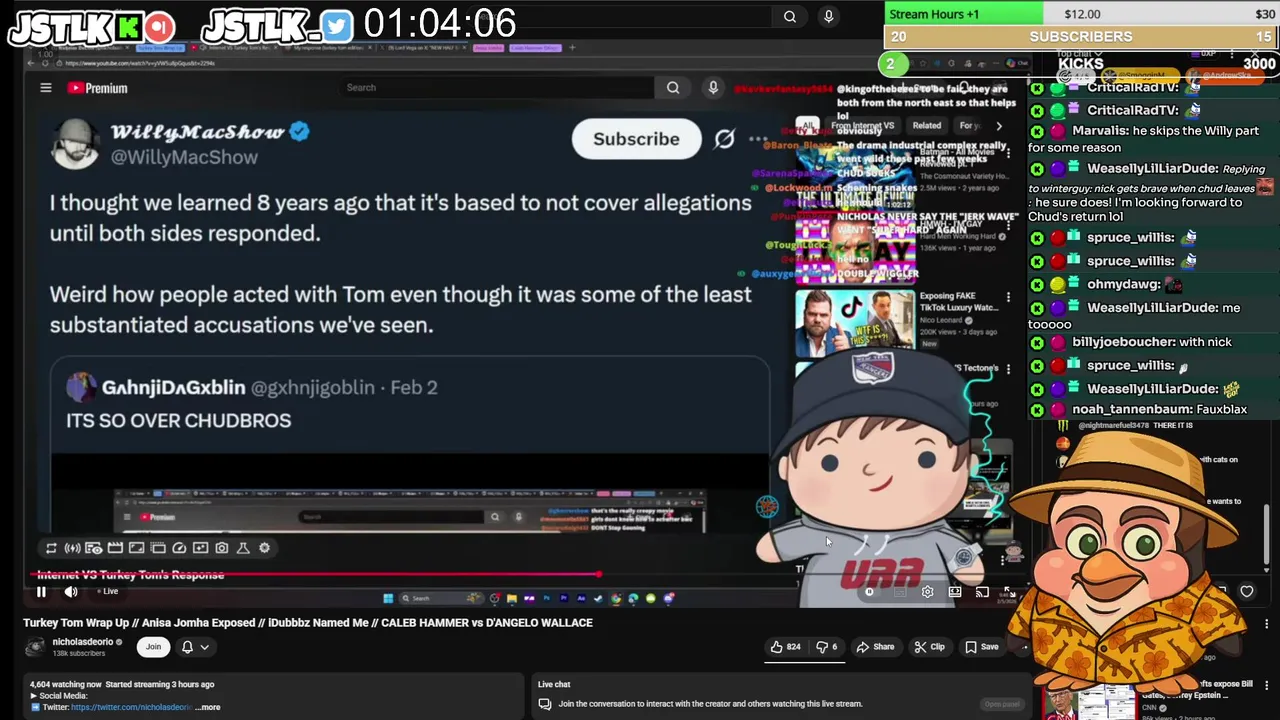Click the speedometer playback speed icon

click(179, 548)
